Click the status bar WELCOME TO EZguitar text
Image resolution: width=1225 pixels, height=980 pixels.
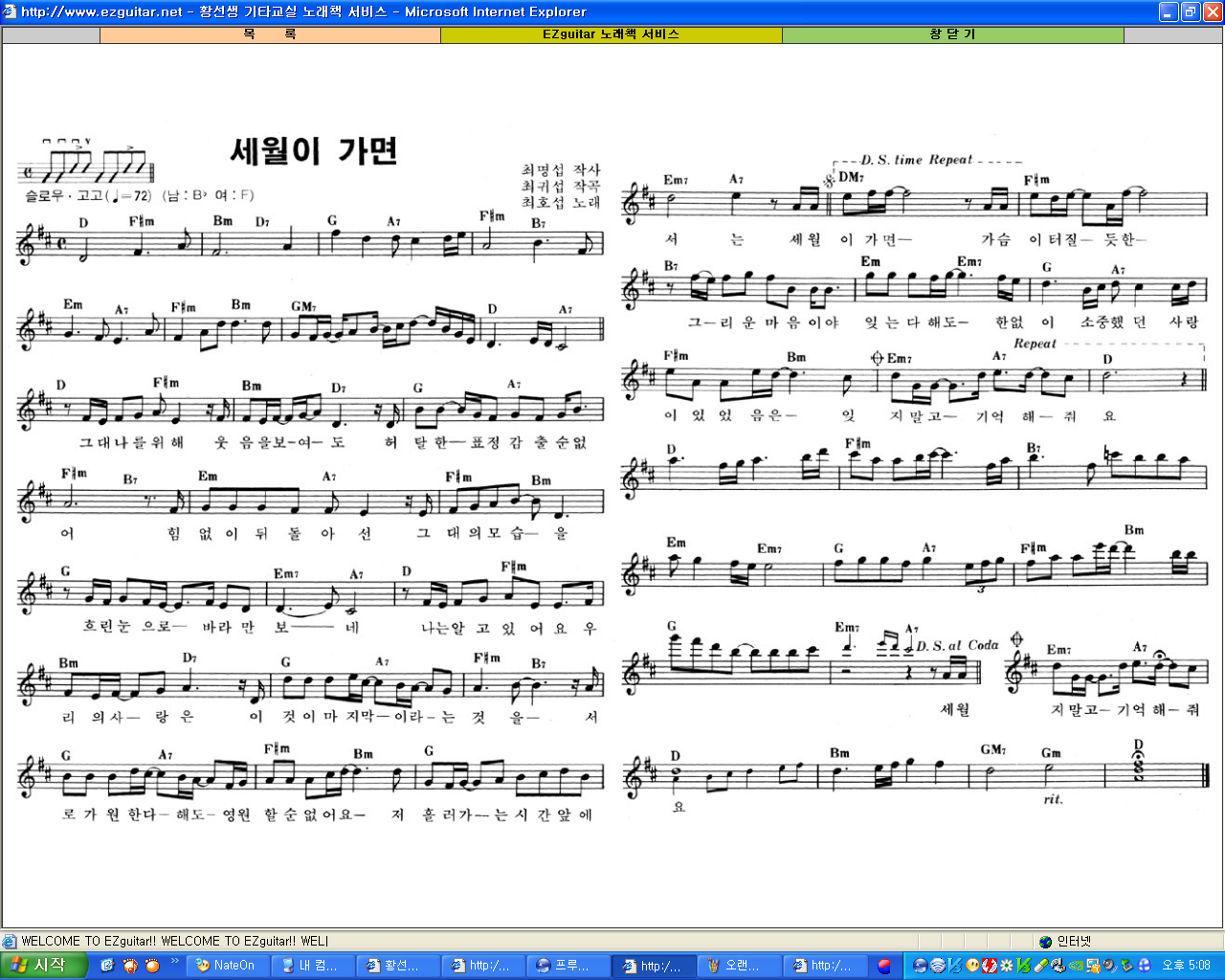tap(174, 942)
